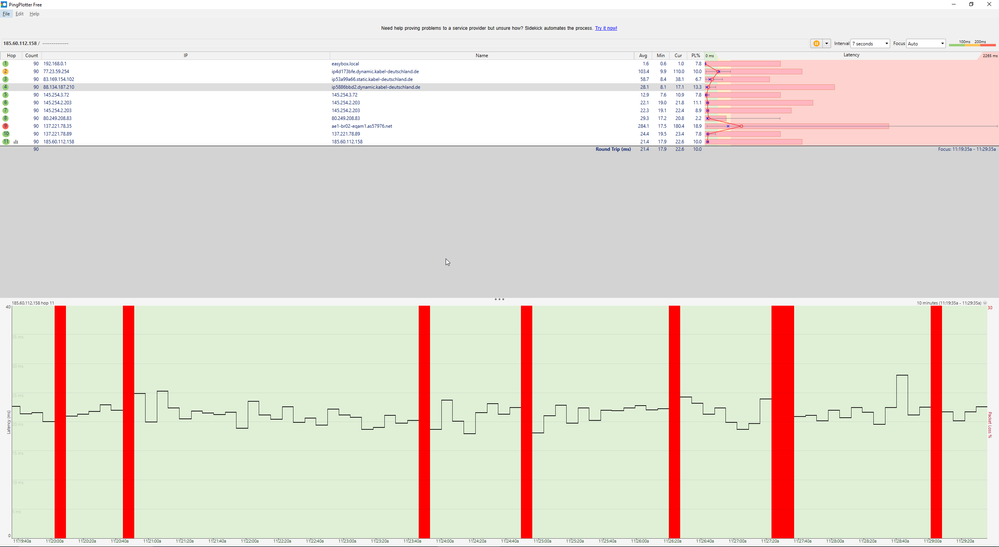Viewport: 999px width, 547px height.
Task: Sort by the Min column header
Action: [661, 55]
